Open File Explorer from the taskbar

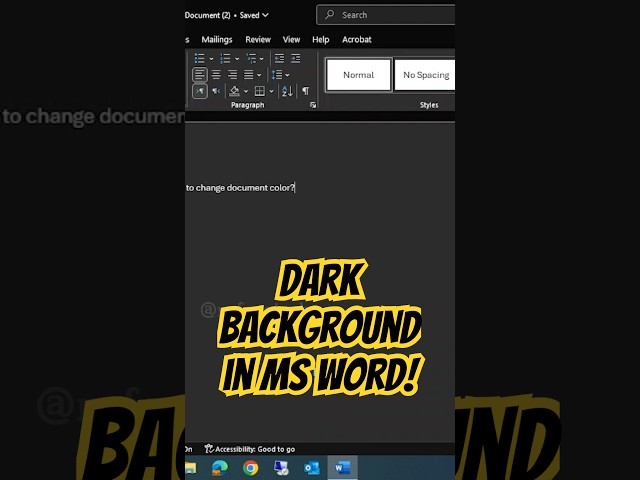(191, 468)
